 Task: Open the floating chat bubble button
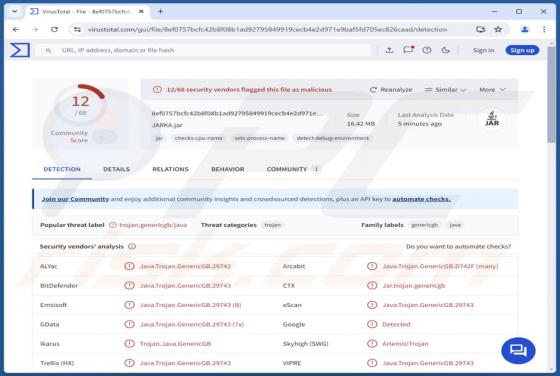pyautogui.click(x=518, y=351)
